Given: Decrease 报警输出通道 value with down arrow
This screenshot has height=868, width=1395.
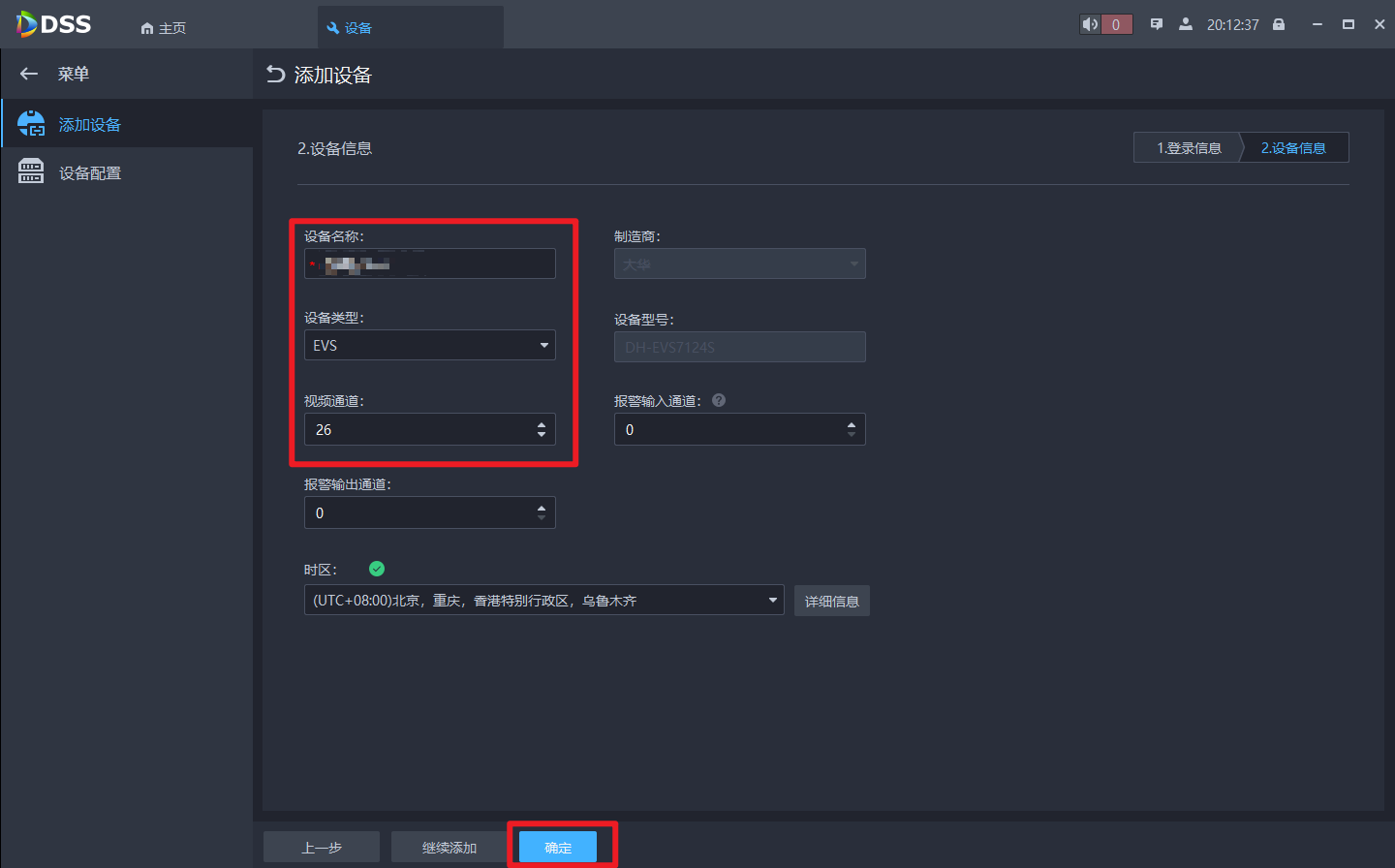Looking at the screenshot, I should pos(542,518).
